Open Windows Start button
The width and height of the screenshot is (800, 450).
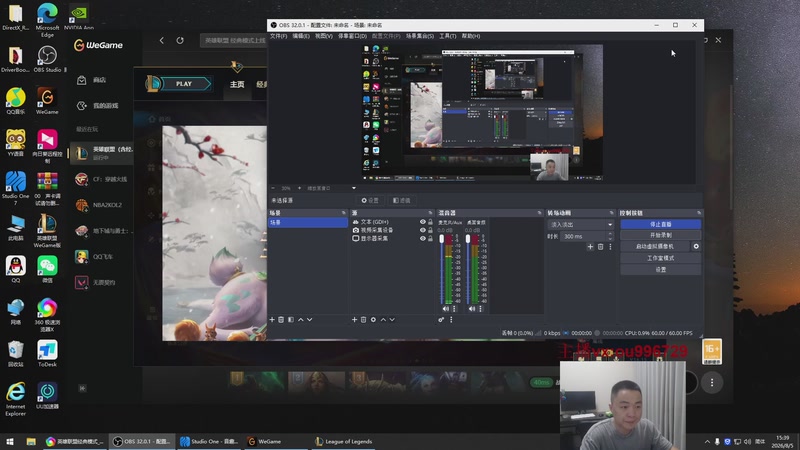click(10, 442)
